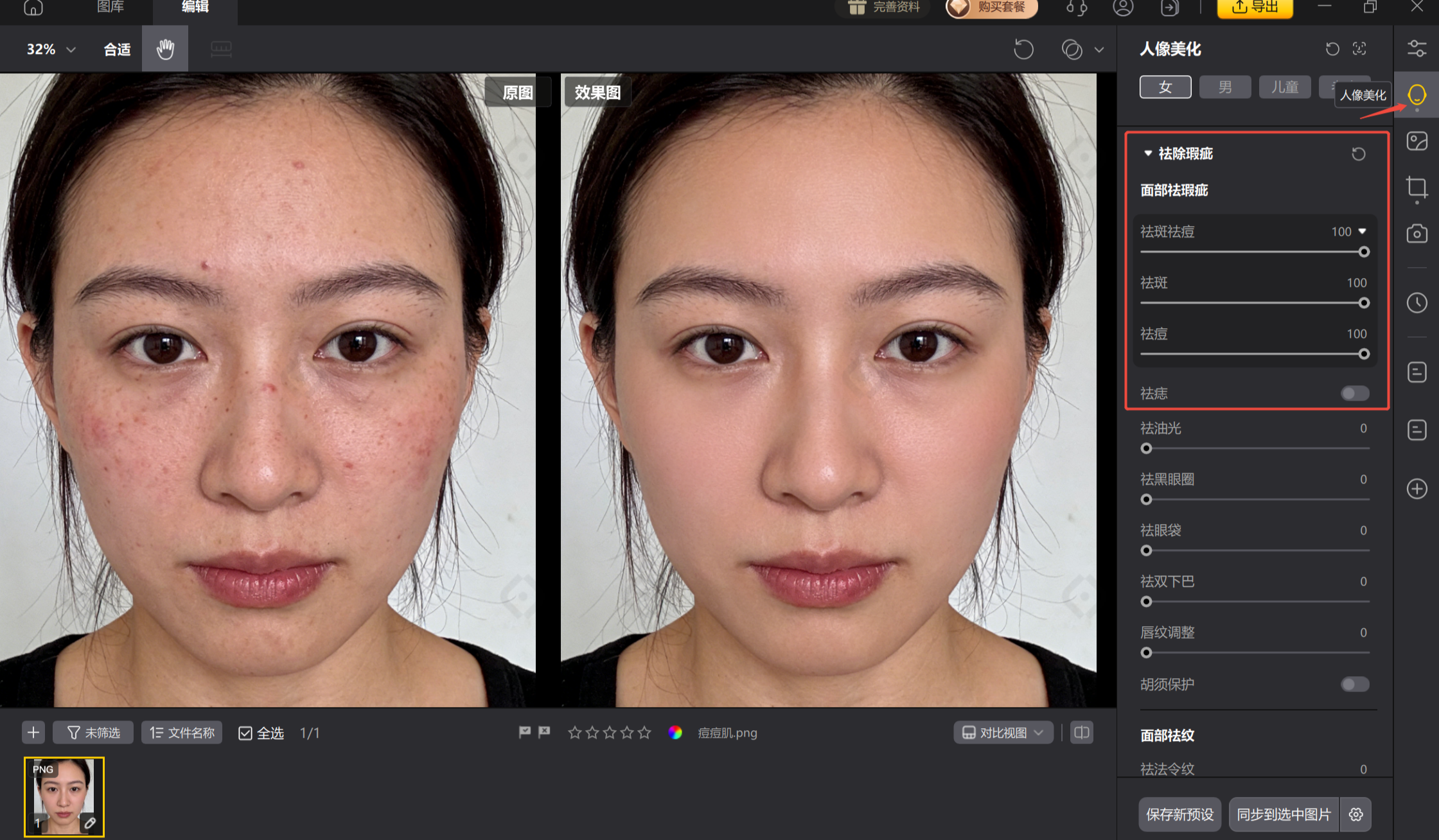Viewport: 1439px width, 840px height.
Task: Collapse the 祛除瑕疵 section
Action: [x=1148, y=153]
